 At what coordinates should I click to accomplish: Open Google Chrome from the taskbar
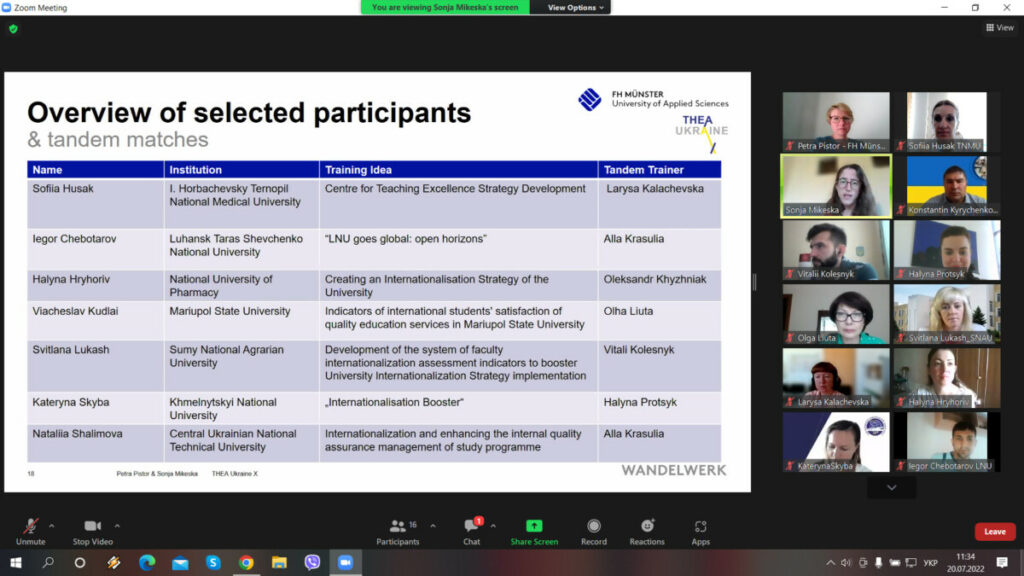246,562
